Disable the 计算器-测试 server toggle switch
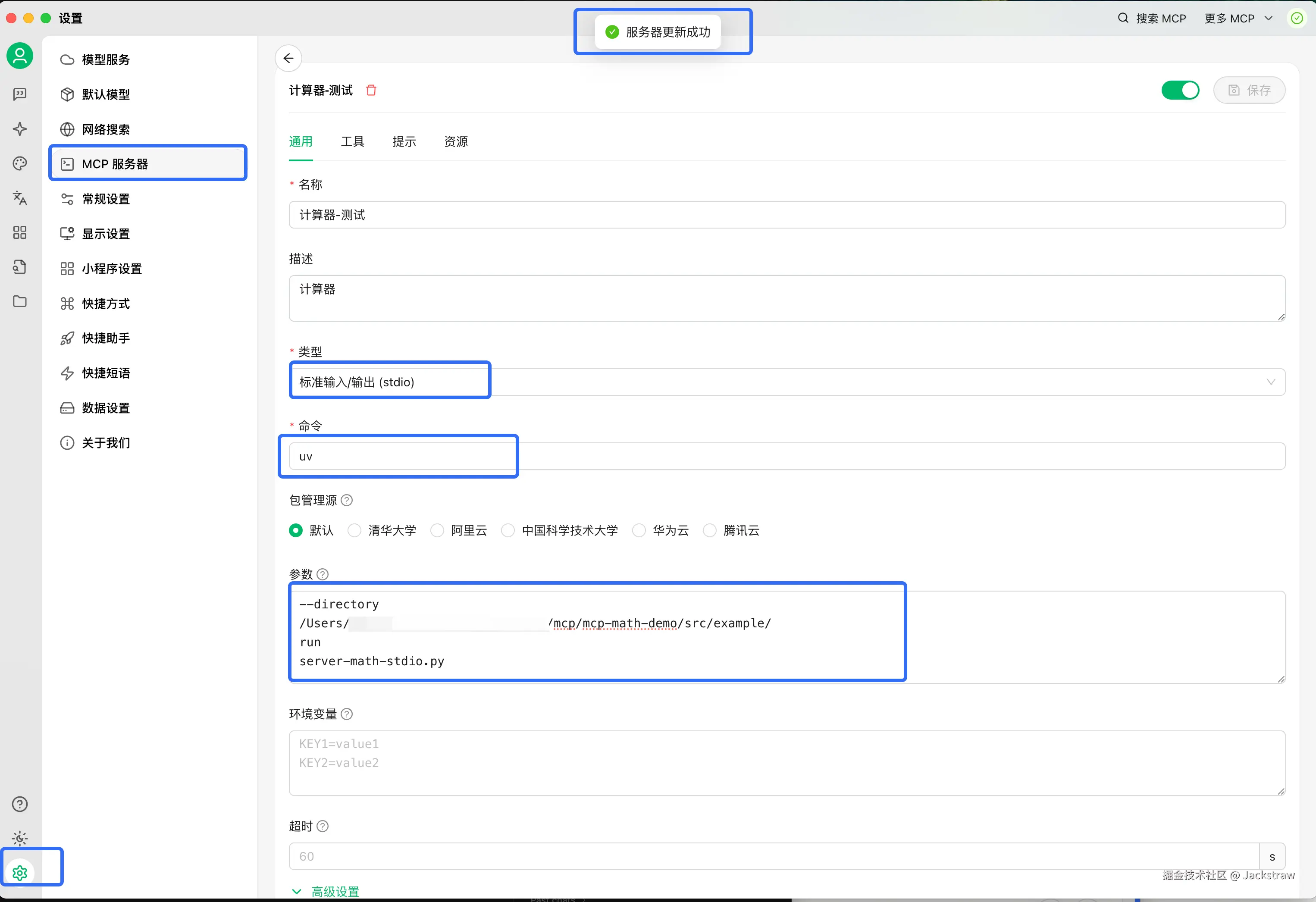1316x902 pixels. (1180, 90)
